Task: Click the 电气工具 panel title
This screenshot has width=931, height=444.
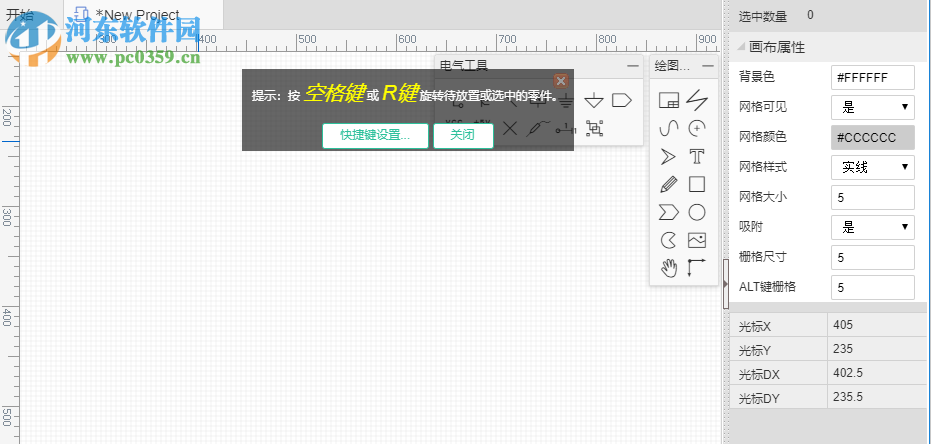Action: pyautogui.click(x=464, y=66)
